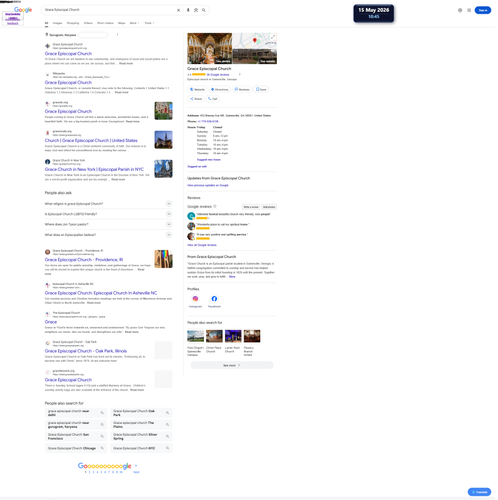Click the Save button in knowledge panel
The width and height of the screenshot is (498, 500).
click(x=261, y=89)
